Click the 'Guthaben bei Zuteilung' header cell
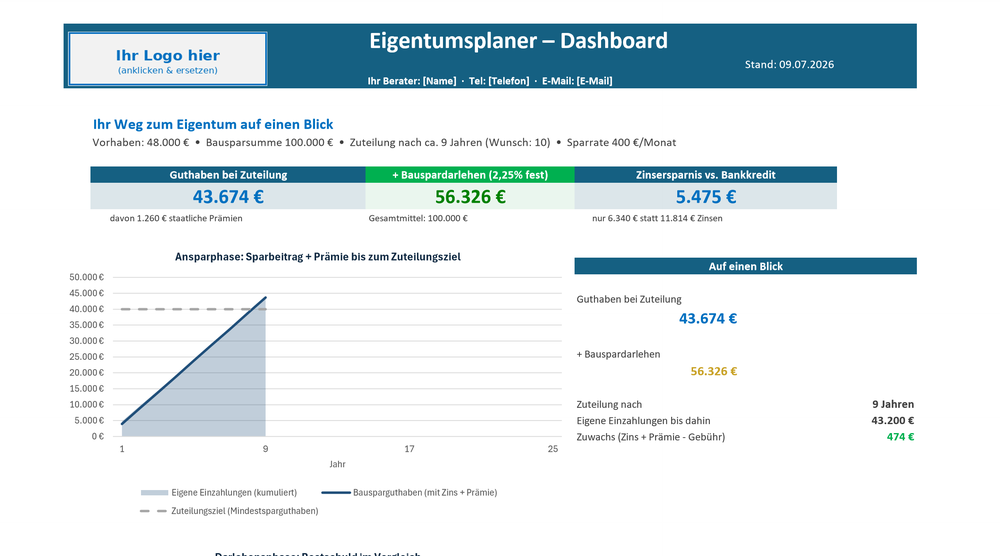 (228, 175)
